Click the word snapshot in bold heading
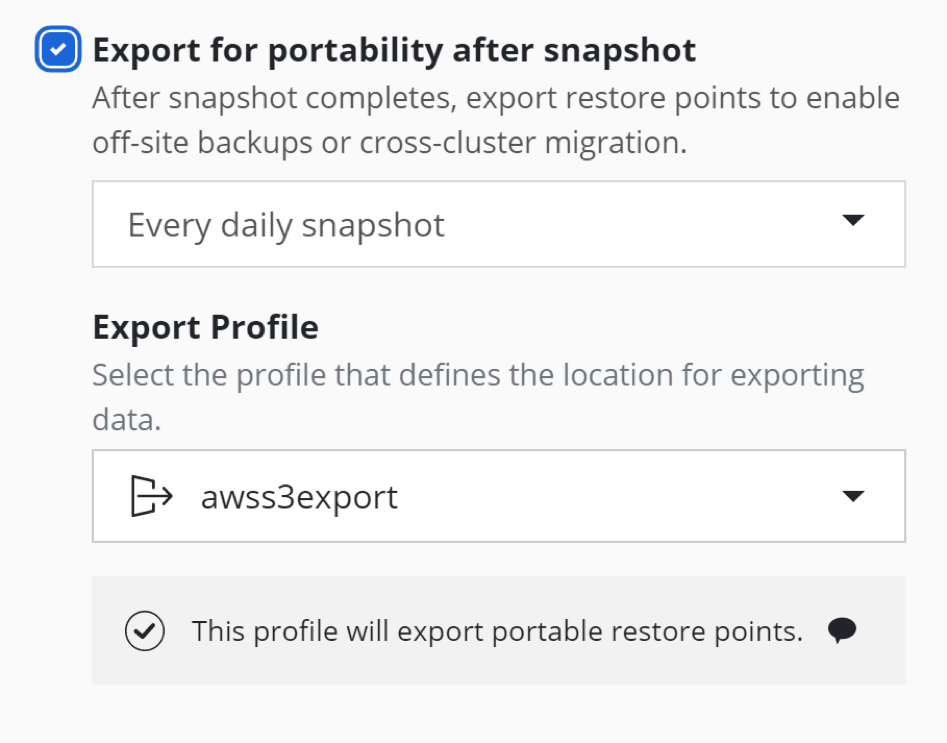 click(x=620, y=50)
